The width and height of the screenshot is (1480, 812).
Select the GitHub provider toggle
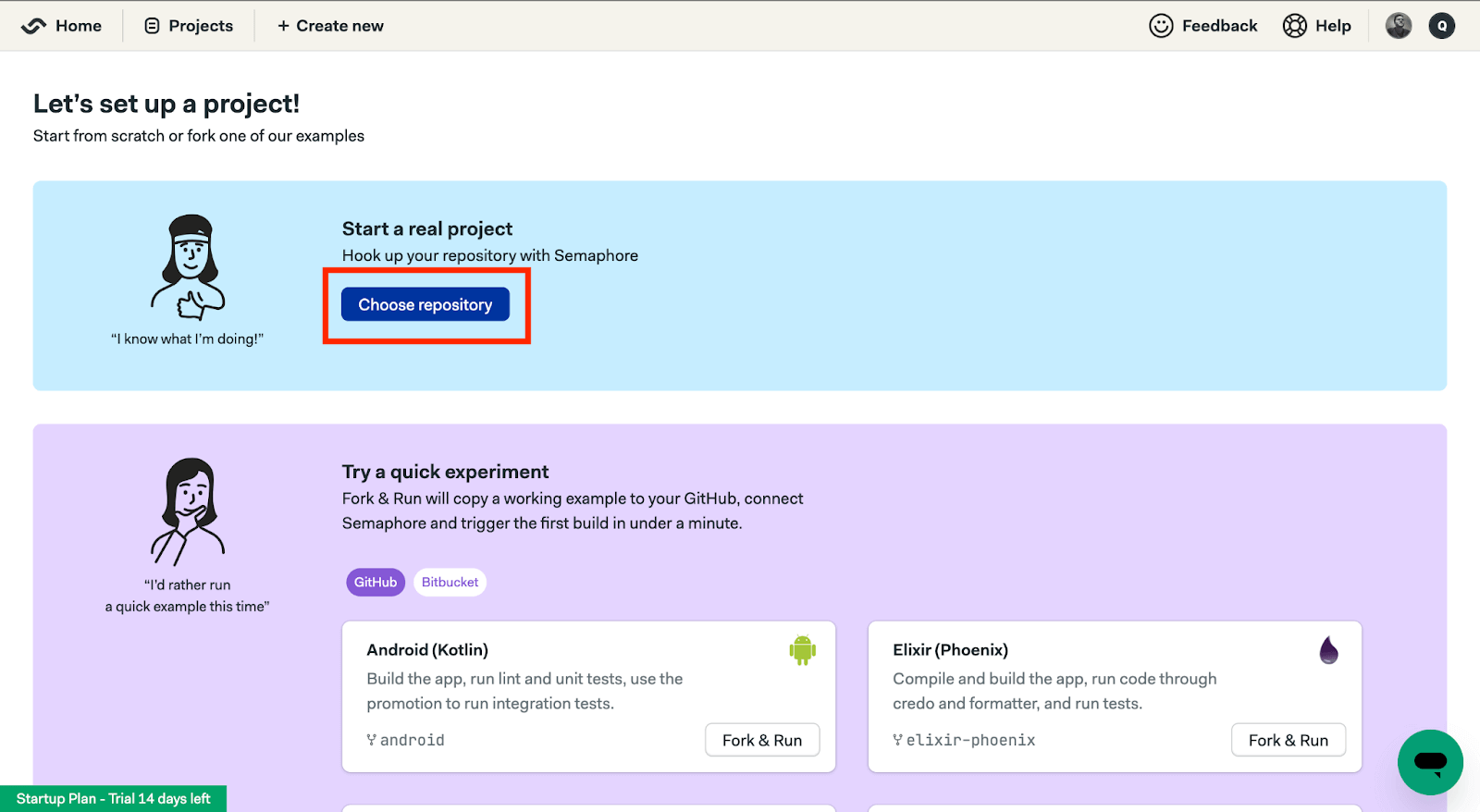tap(376, 582)
